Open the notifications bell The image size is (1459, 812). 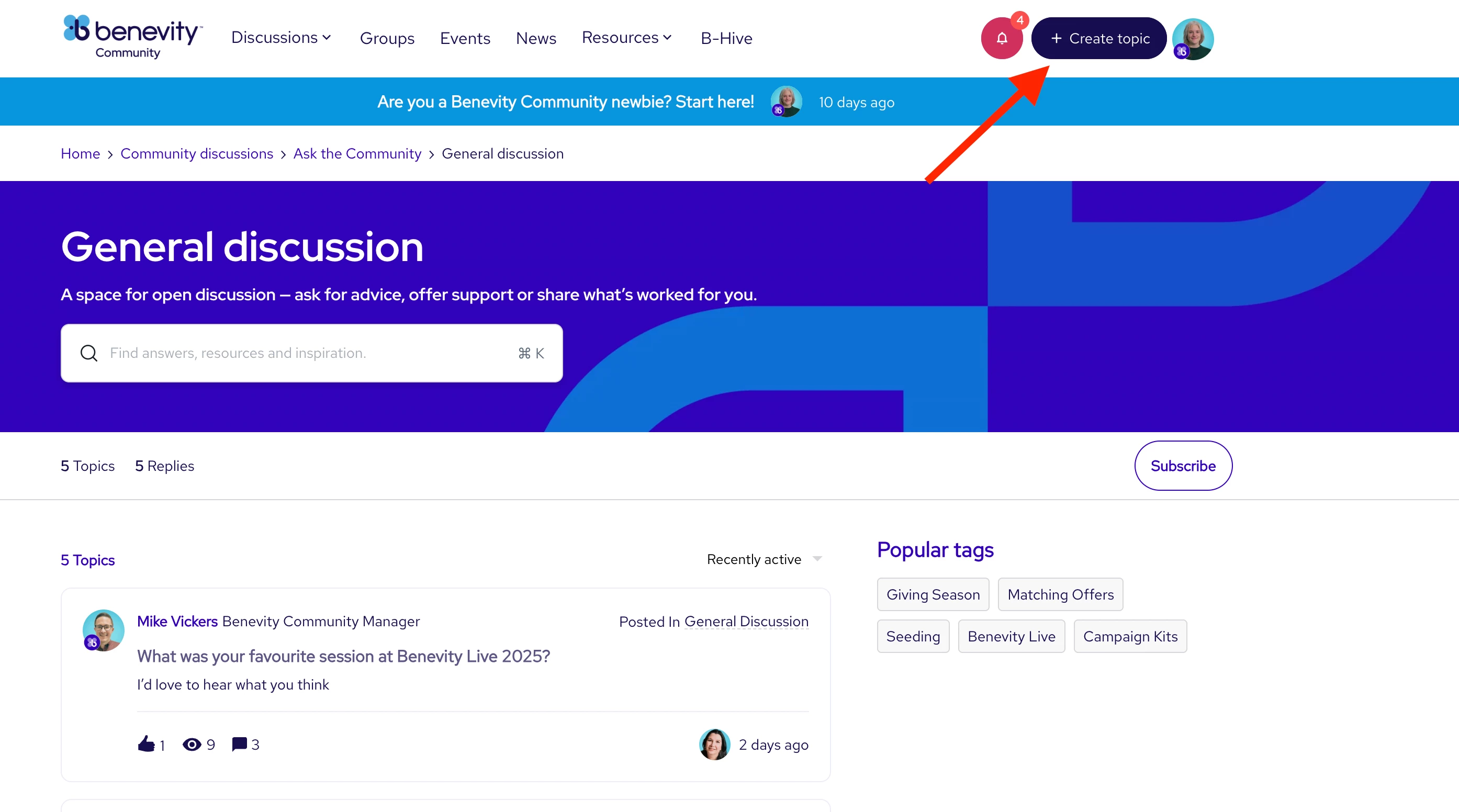[x=1002, y=39]
